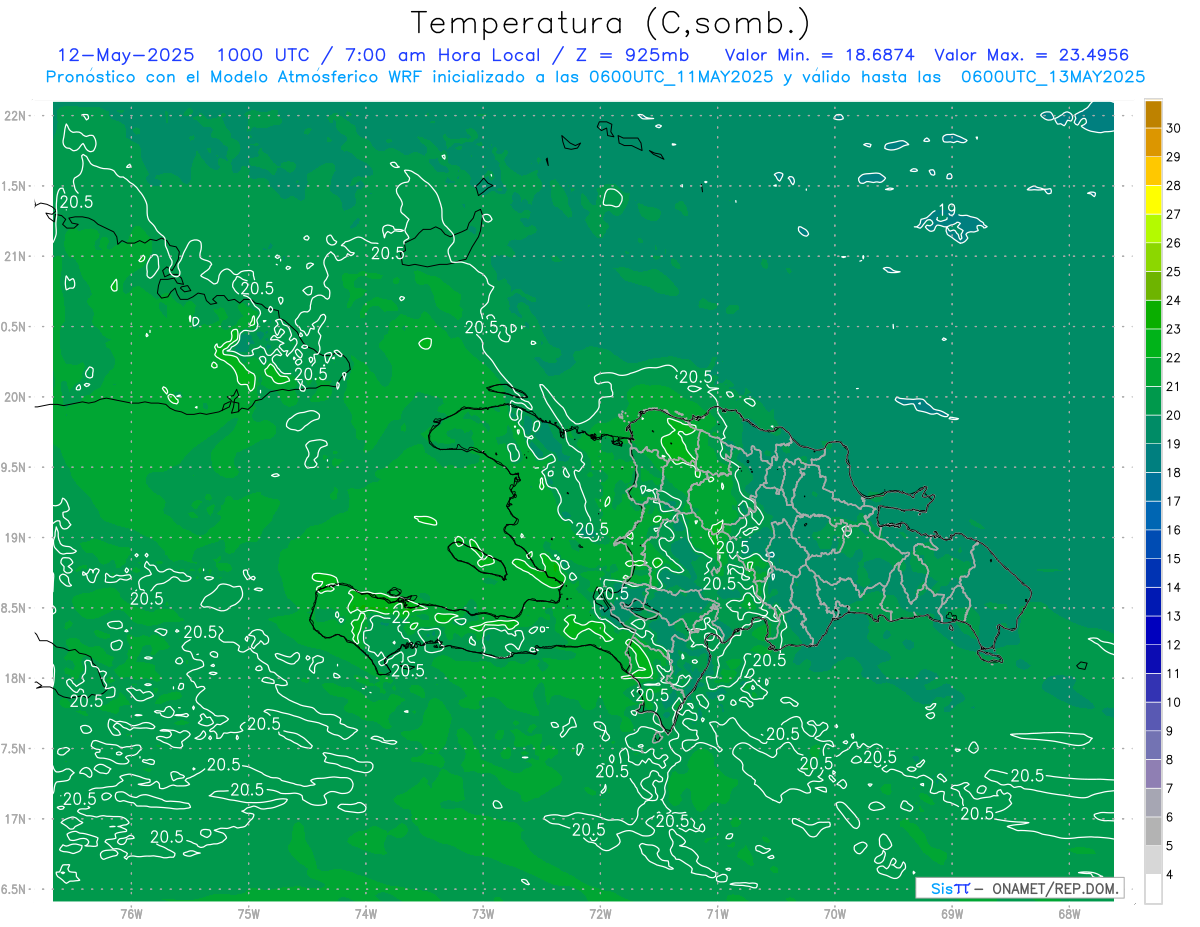The width and height of the screenshot is (1200, 927).
Task: Pick the orange colorbar segment between 29 and 30
Action: tap(1153, 143)
